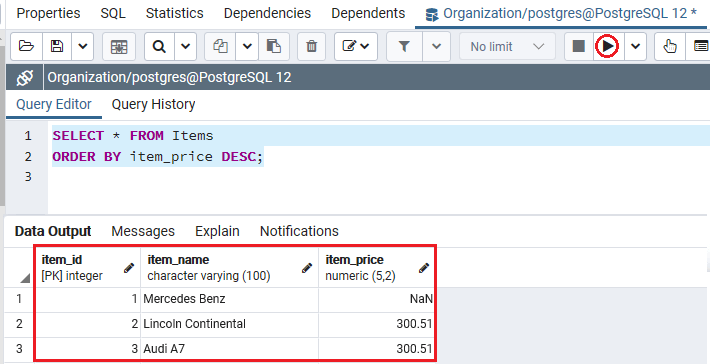Viewport: 710px width, 364px height.
Task: Click the item_price column header
Action: pos(377,267)
